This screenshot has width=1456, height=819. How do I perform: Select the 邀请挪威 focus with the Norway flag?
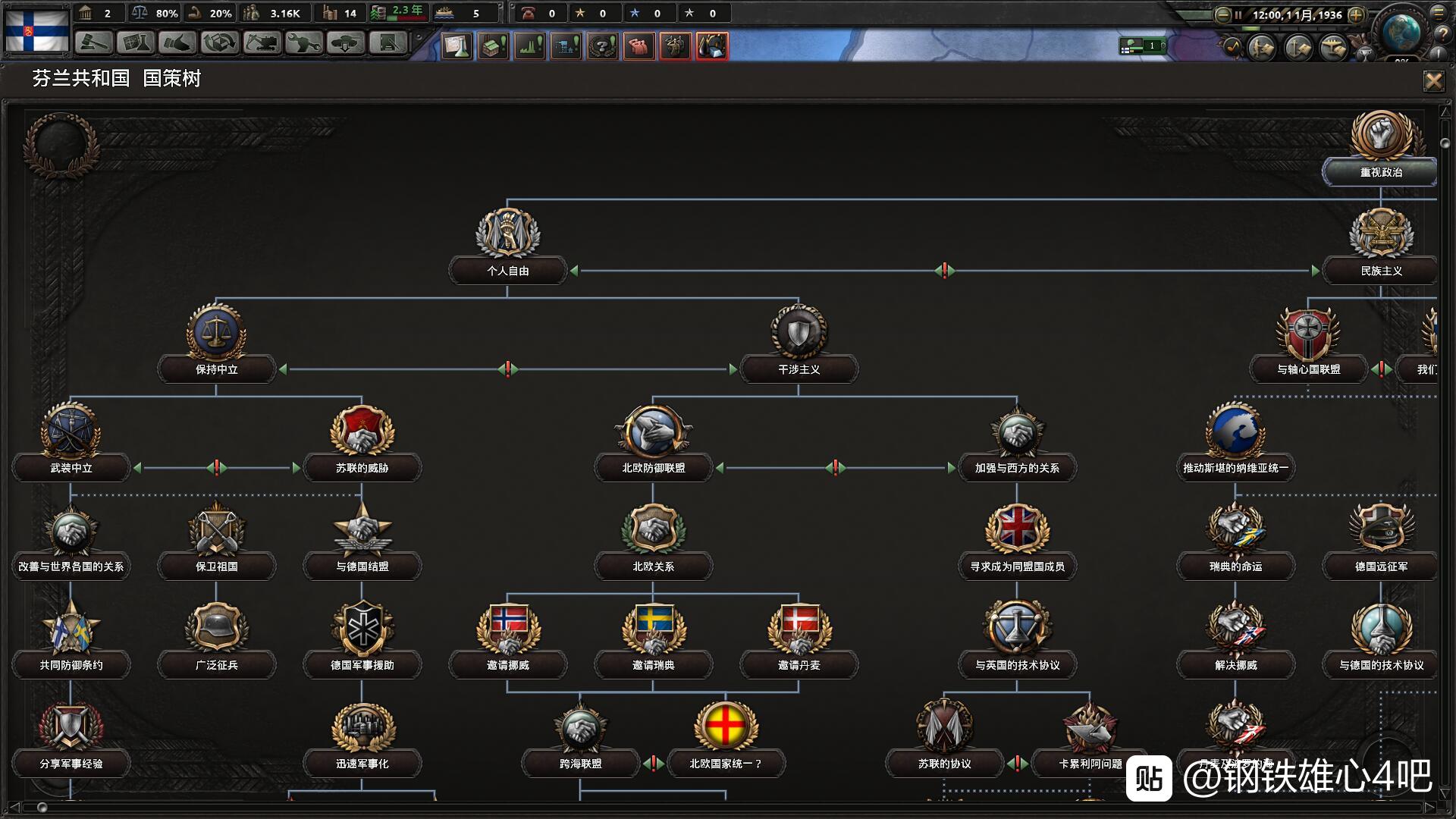pyautogui.click(x=507, y=665)
